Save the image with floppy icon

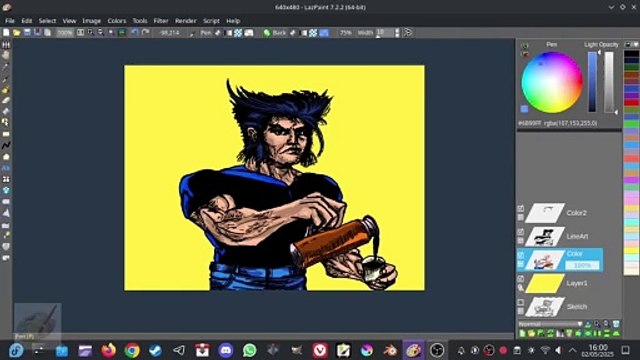coord(27,33)
